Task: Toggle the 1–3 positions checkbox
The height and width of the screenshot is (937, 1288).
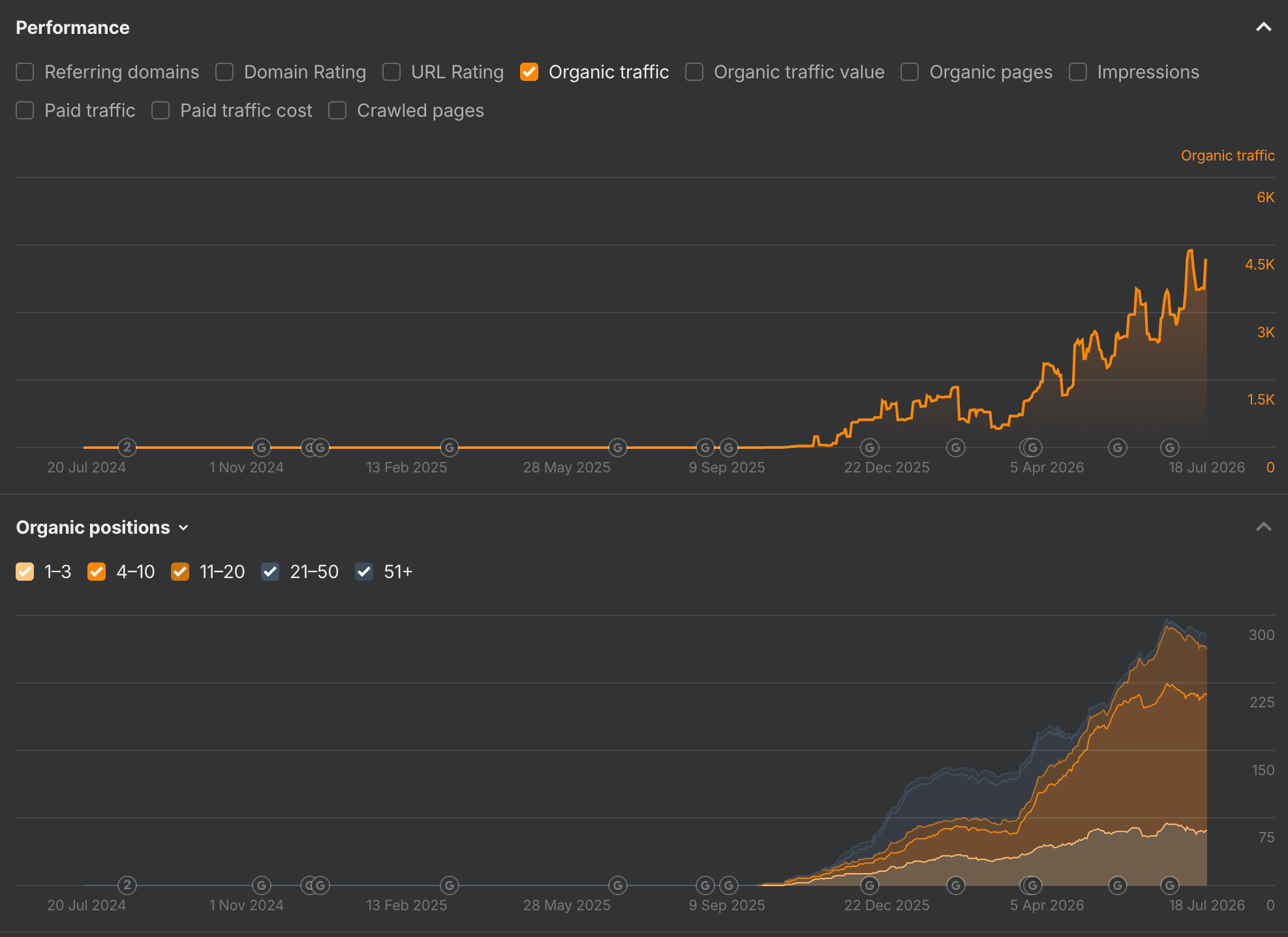Action: click(25, 572)
